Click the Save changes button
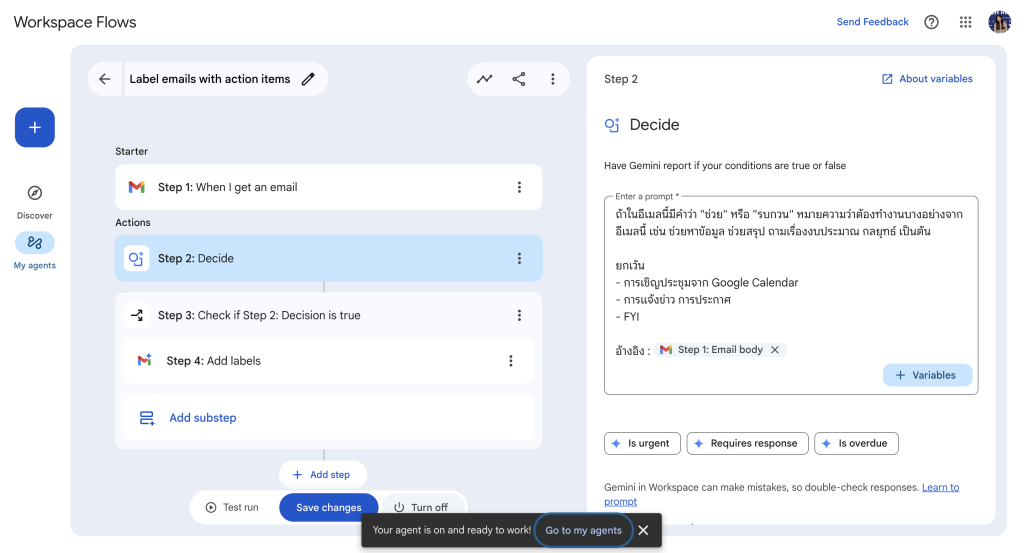This screenshot has width=1024, height=553. [328, 507]
